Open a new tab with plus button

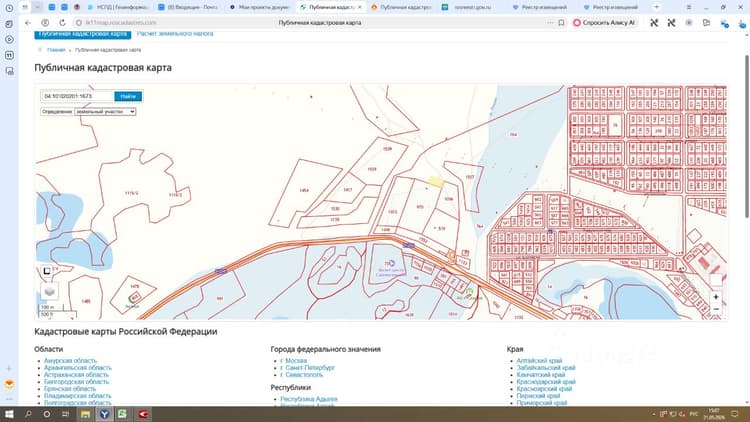tap(656, 7)
